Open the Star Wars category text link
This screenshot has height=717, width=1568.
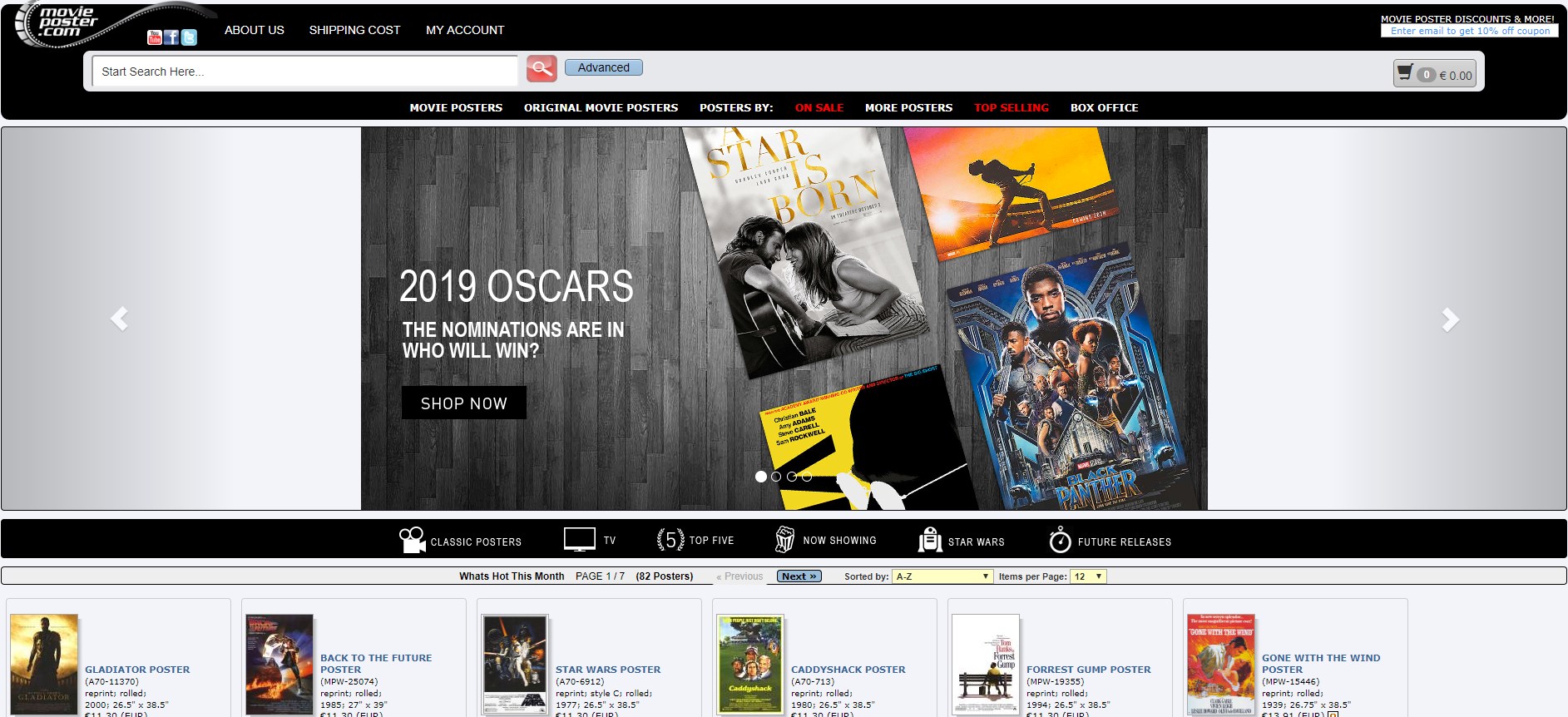coord(977,541)
